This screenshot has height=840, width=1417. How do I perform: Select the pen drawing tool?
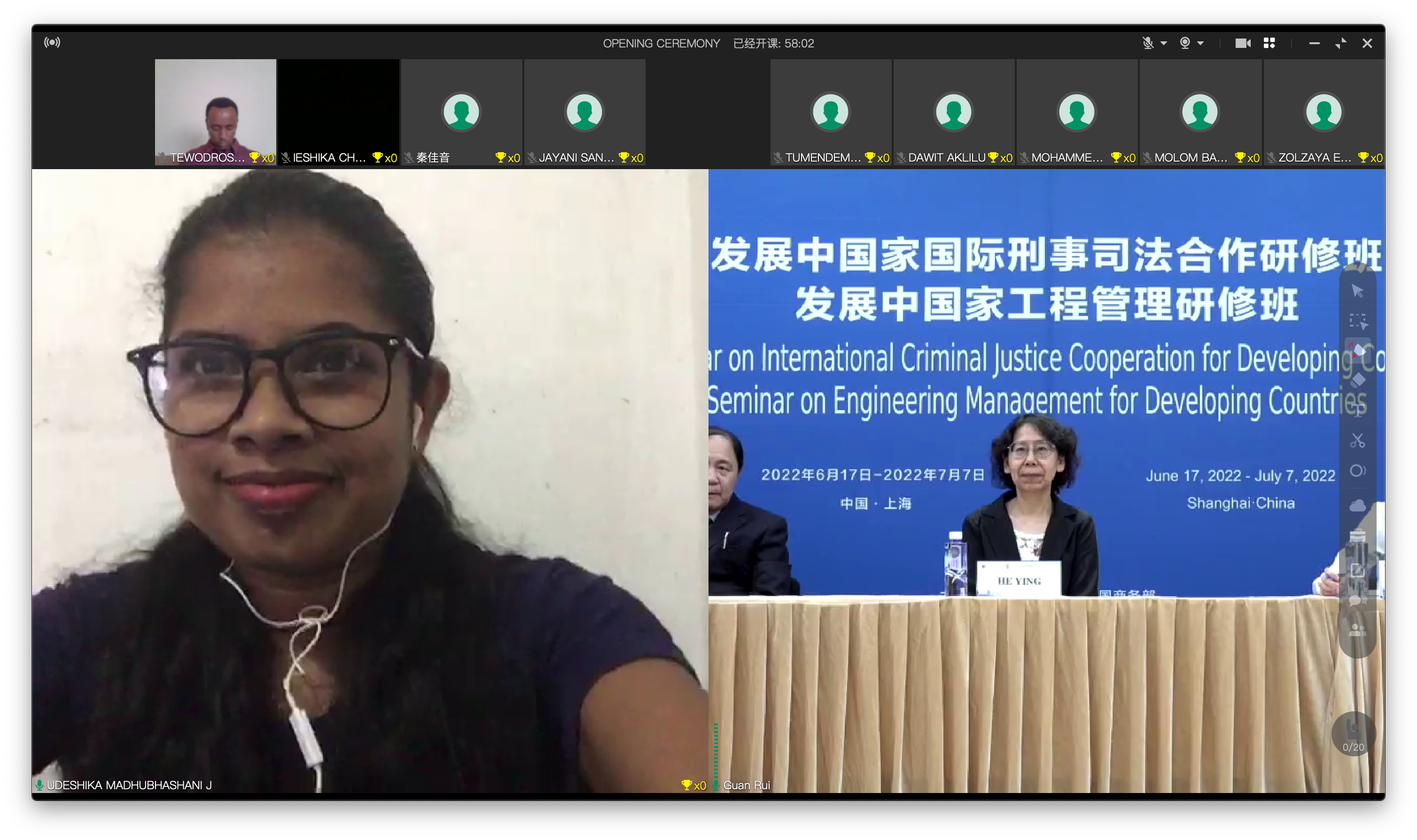click(x=1357, y=350)
